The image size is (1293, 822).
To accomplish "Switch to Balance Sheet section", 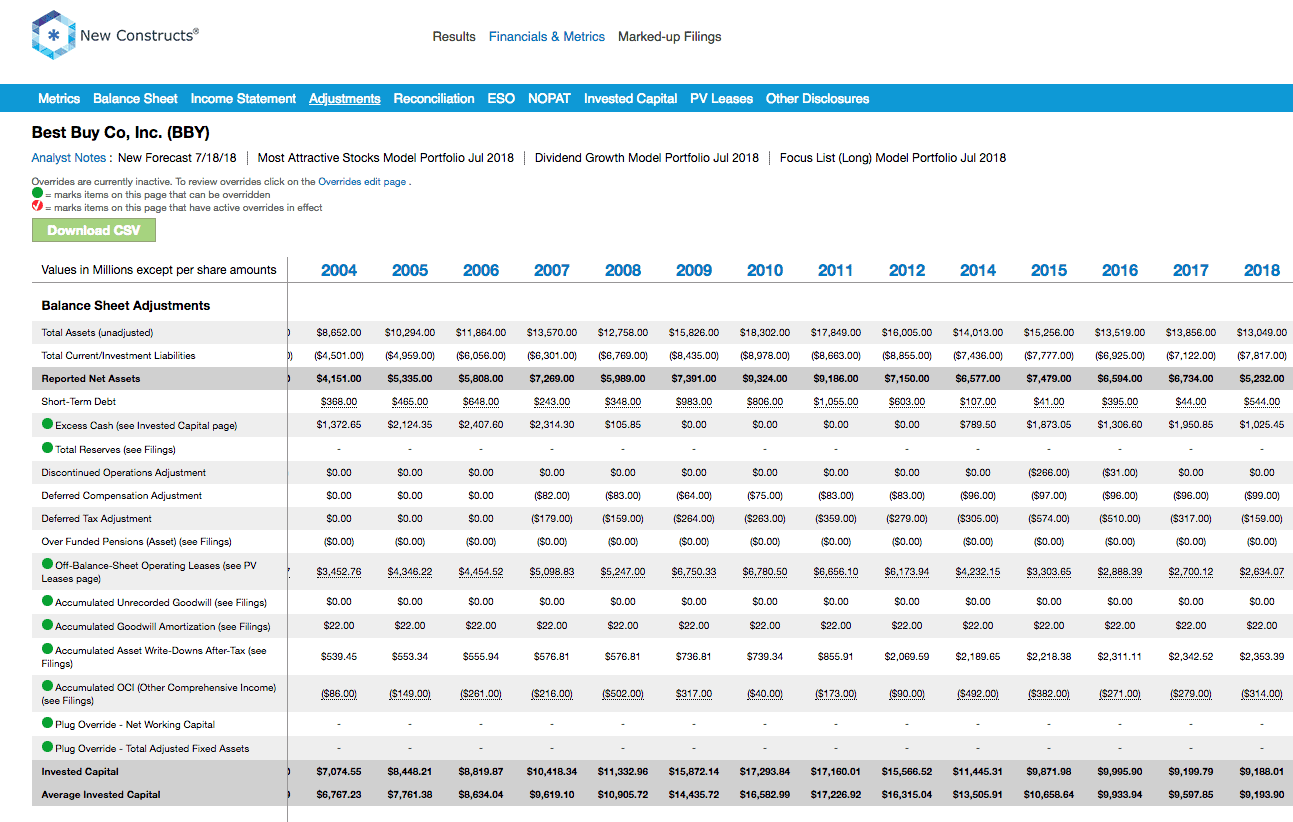I will tap(135, 98).
